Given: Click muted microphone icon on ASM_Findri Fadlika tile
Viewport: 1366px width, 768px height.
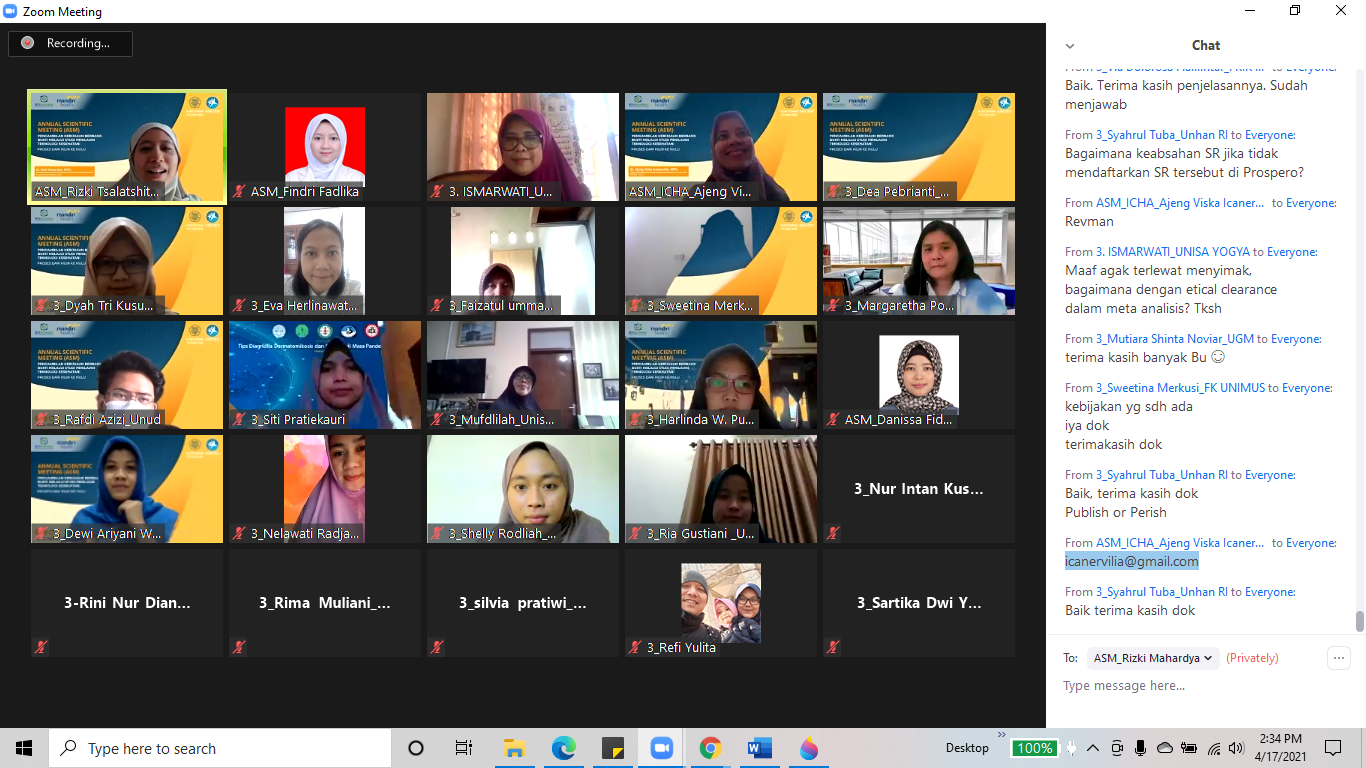Looking at the screenshot, I should tap(239, 192).
